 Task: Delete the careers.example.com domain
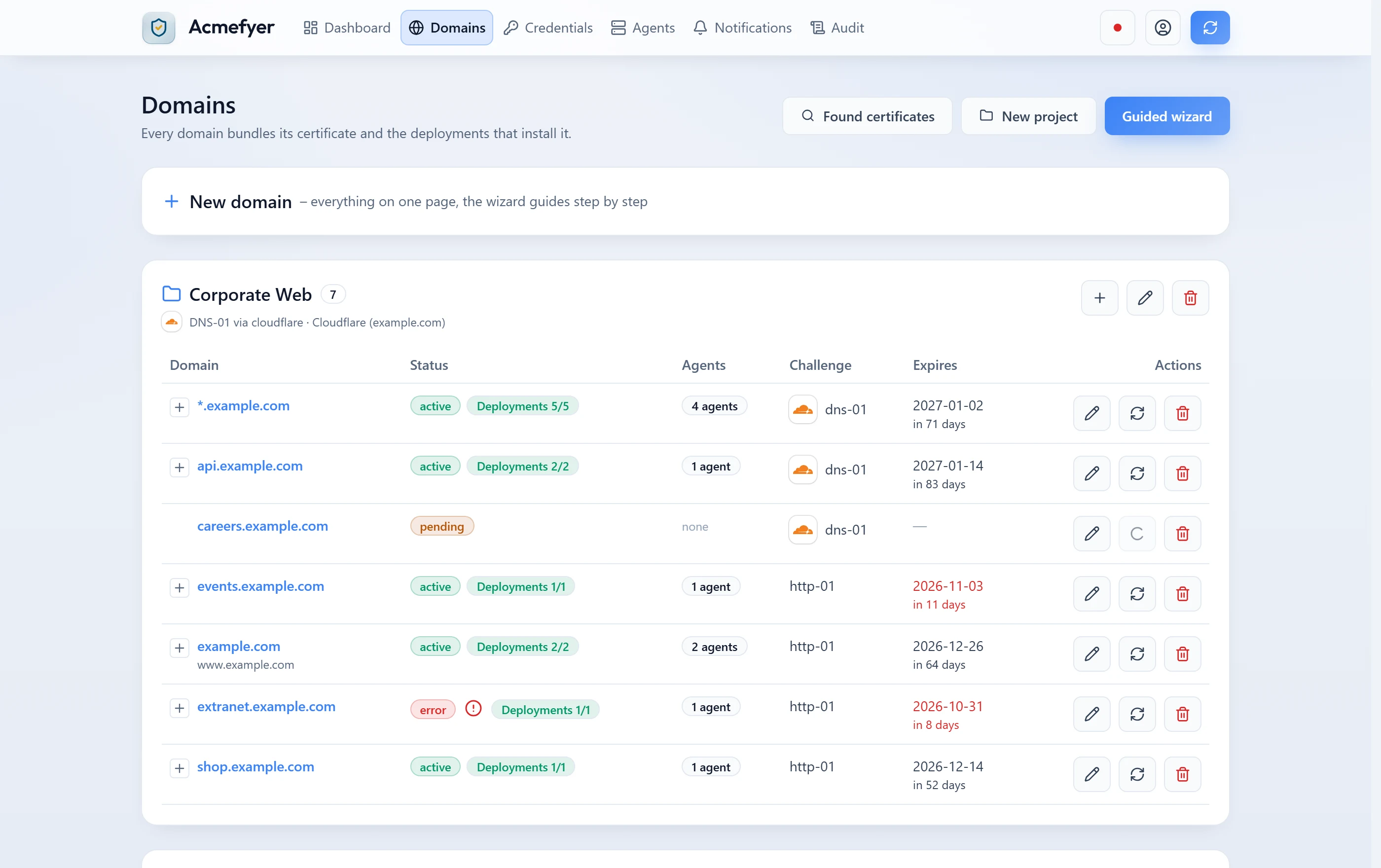1182,533
